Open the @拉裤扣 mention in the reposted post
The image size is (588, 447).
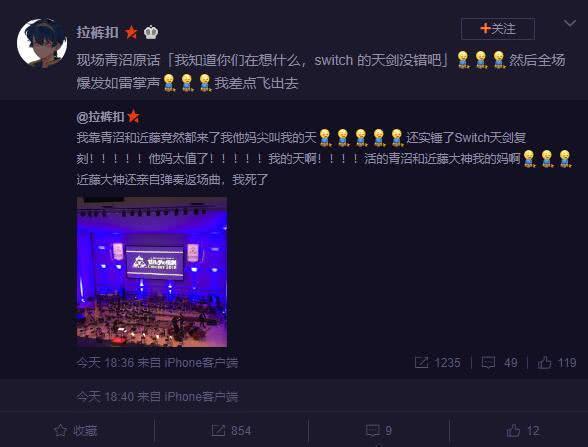tap(100, 117)
